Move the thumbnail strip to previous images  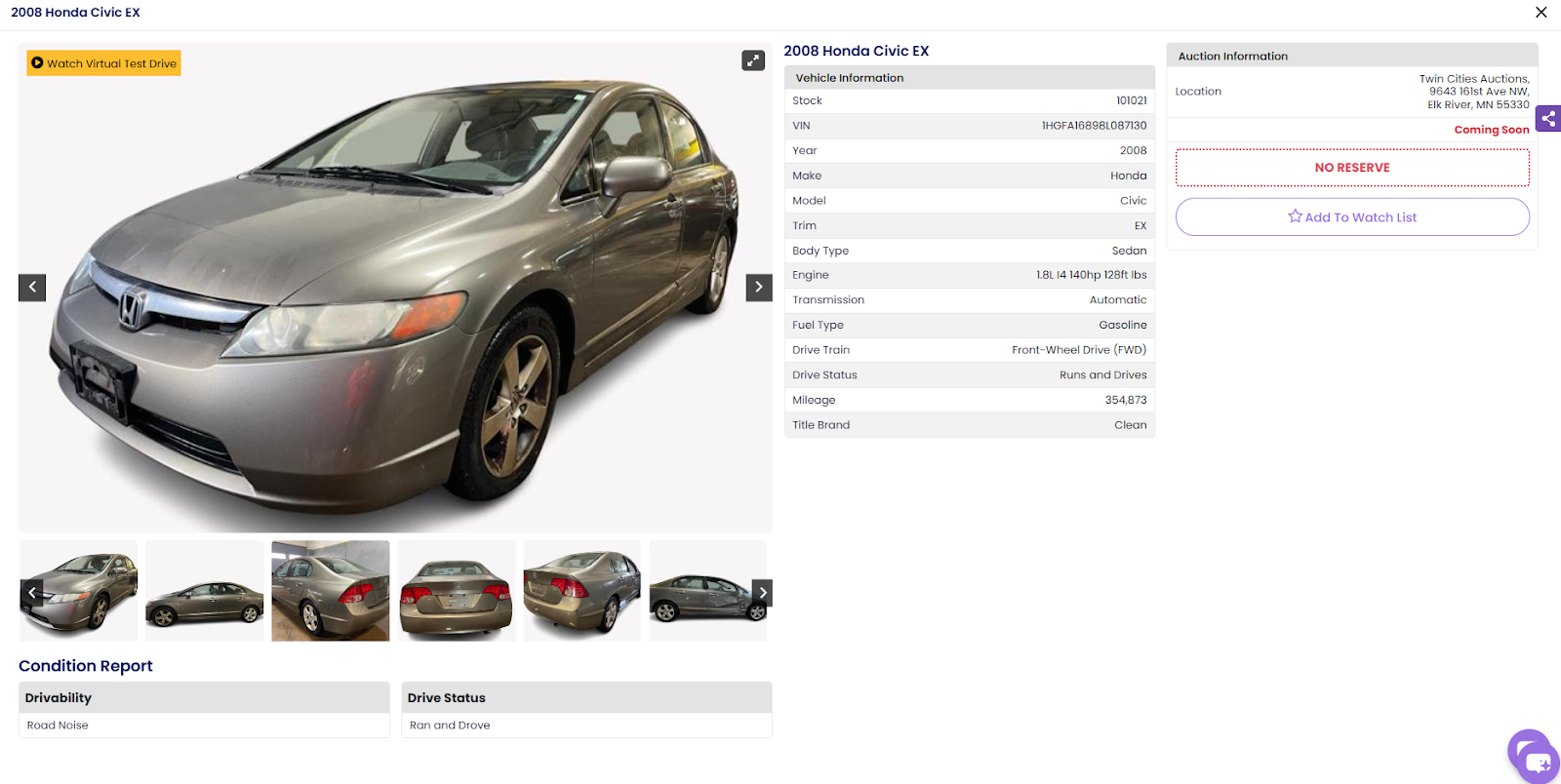(32, 592)
